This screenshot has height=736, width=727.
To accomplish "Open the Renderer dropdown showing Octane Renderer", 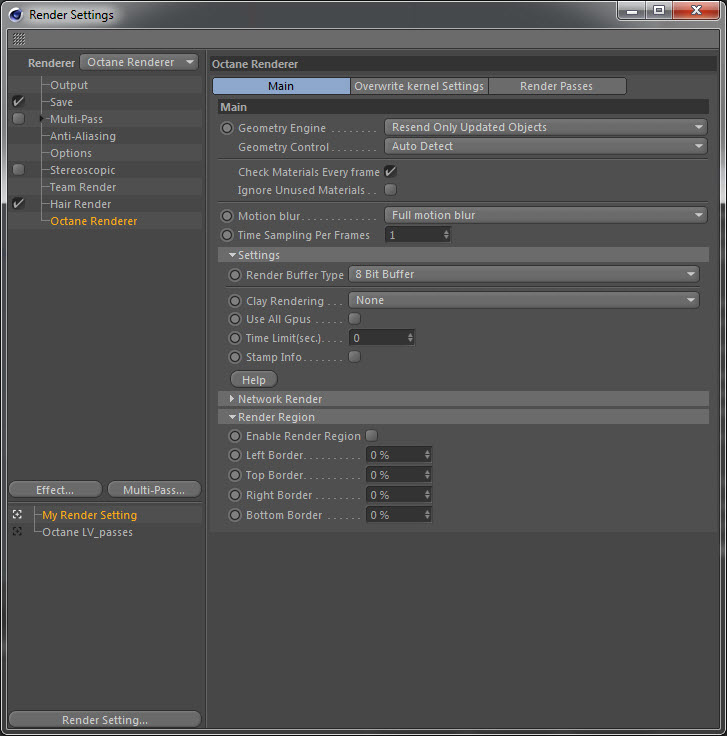I will tap(139, 62).
